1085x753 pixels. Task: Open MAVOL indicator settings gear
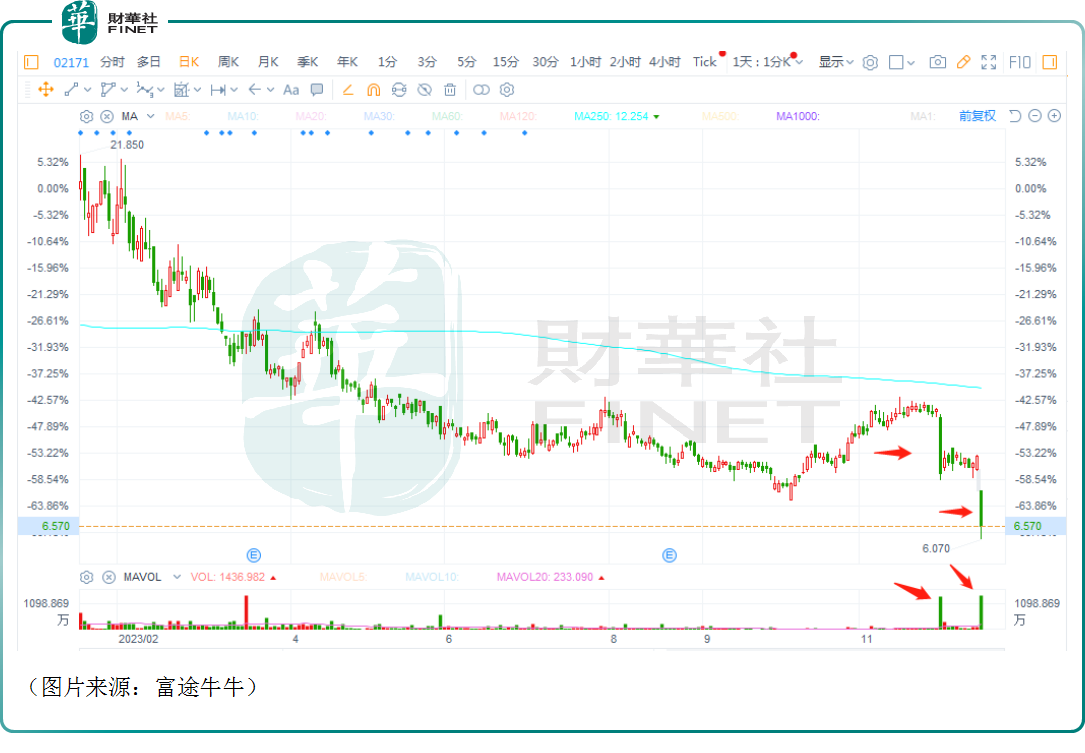[86, 577]
